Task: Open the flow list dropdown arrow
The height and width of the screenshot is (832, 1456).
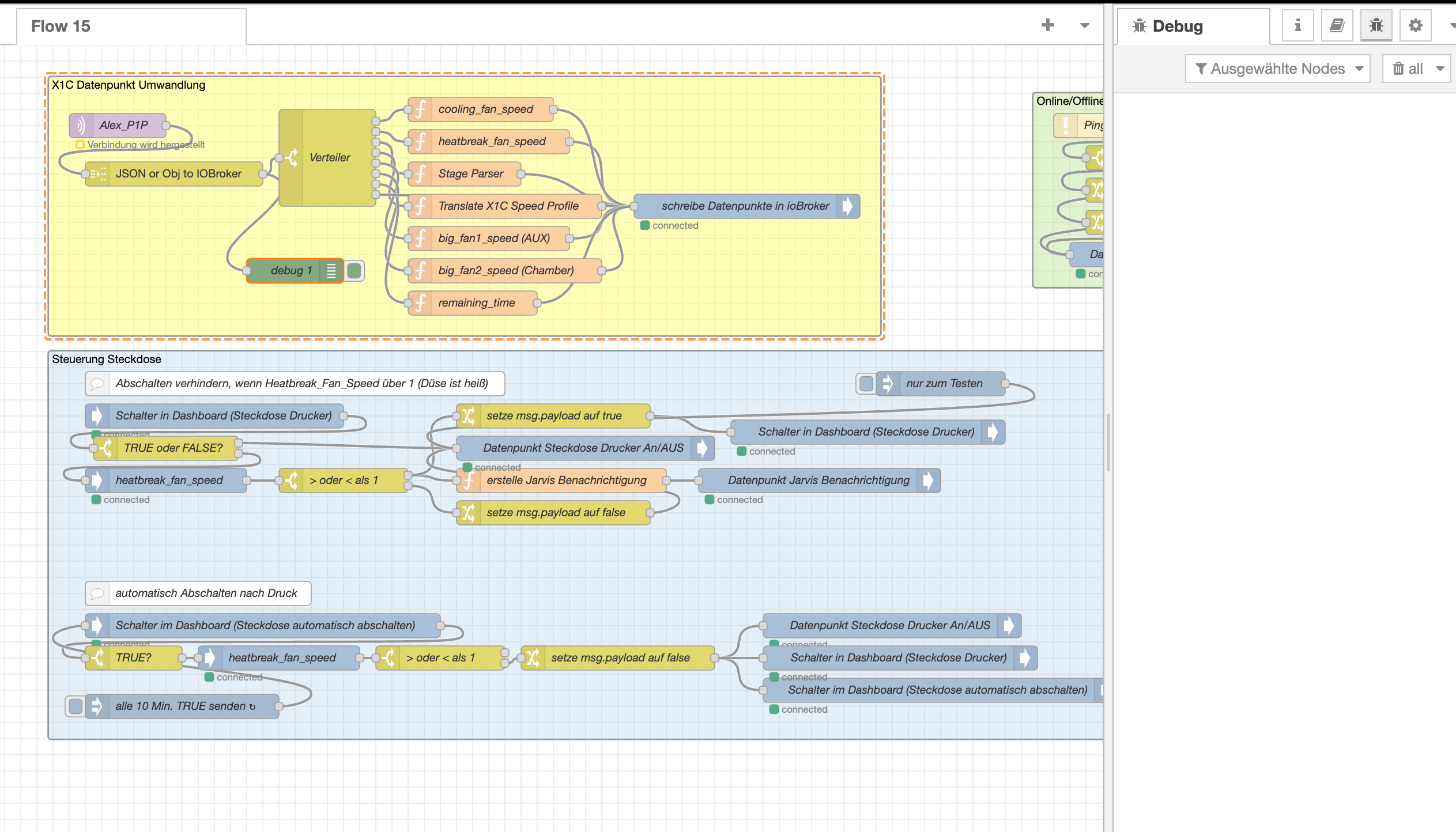Action: [1084, 25]
